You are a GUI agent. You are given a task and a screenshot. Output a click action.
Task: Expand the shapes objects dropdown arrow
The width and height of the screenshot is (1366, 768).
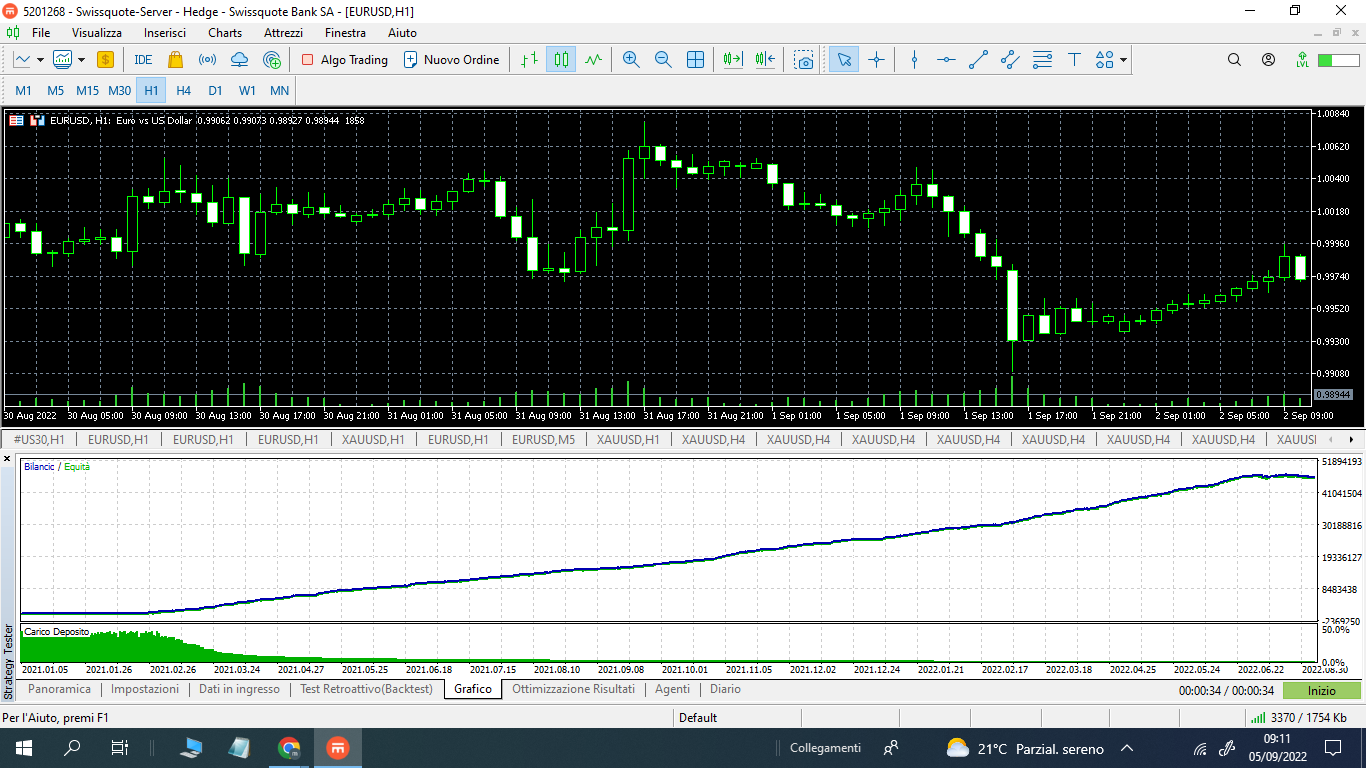point(1124,60)
